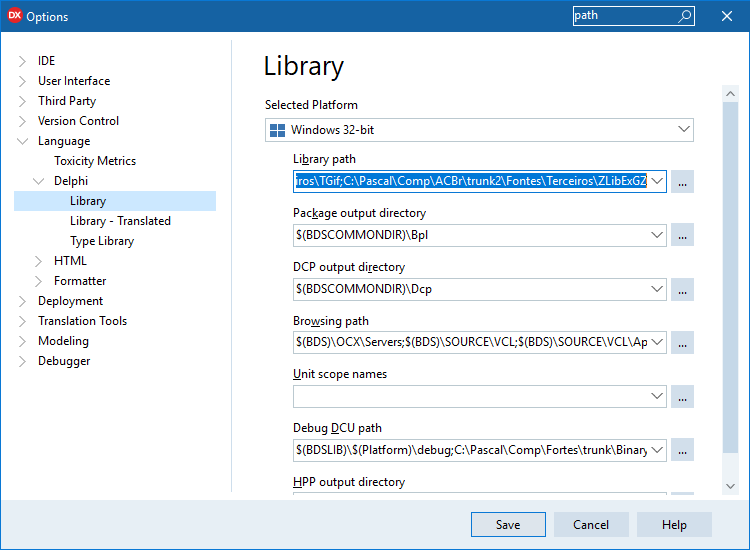Open Browsing path dropdown arrow
This screenshot has width=750, height=550.
(657, 342)
